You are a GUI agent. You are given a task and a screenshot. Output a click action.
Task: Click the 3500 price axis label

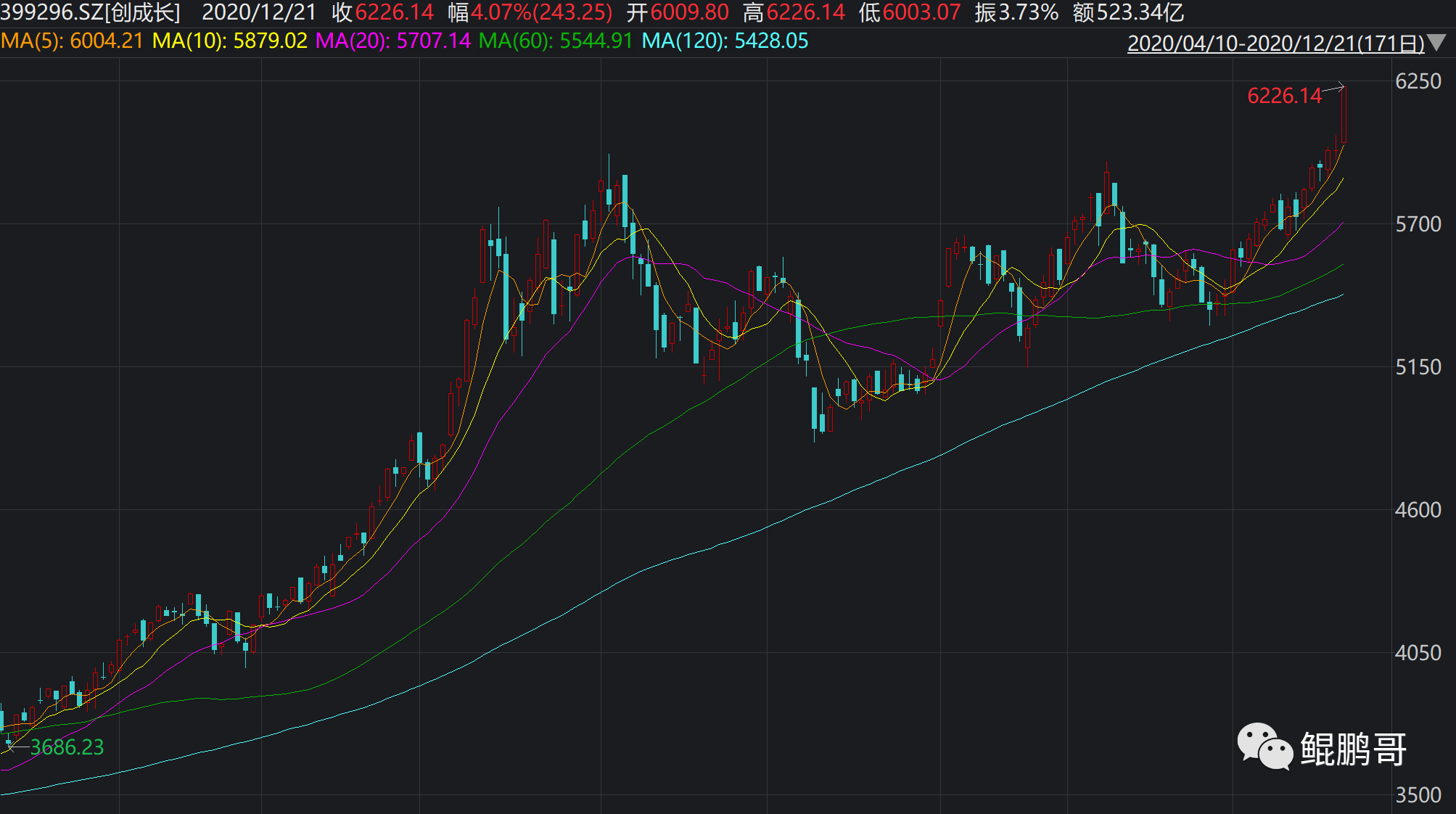point(1418,795)
